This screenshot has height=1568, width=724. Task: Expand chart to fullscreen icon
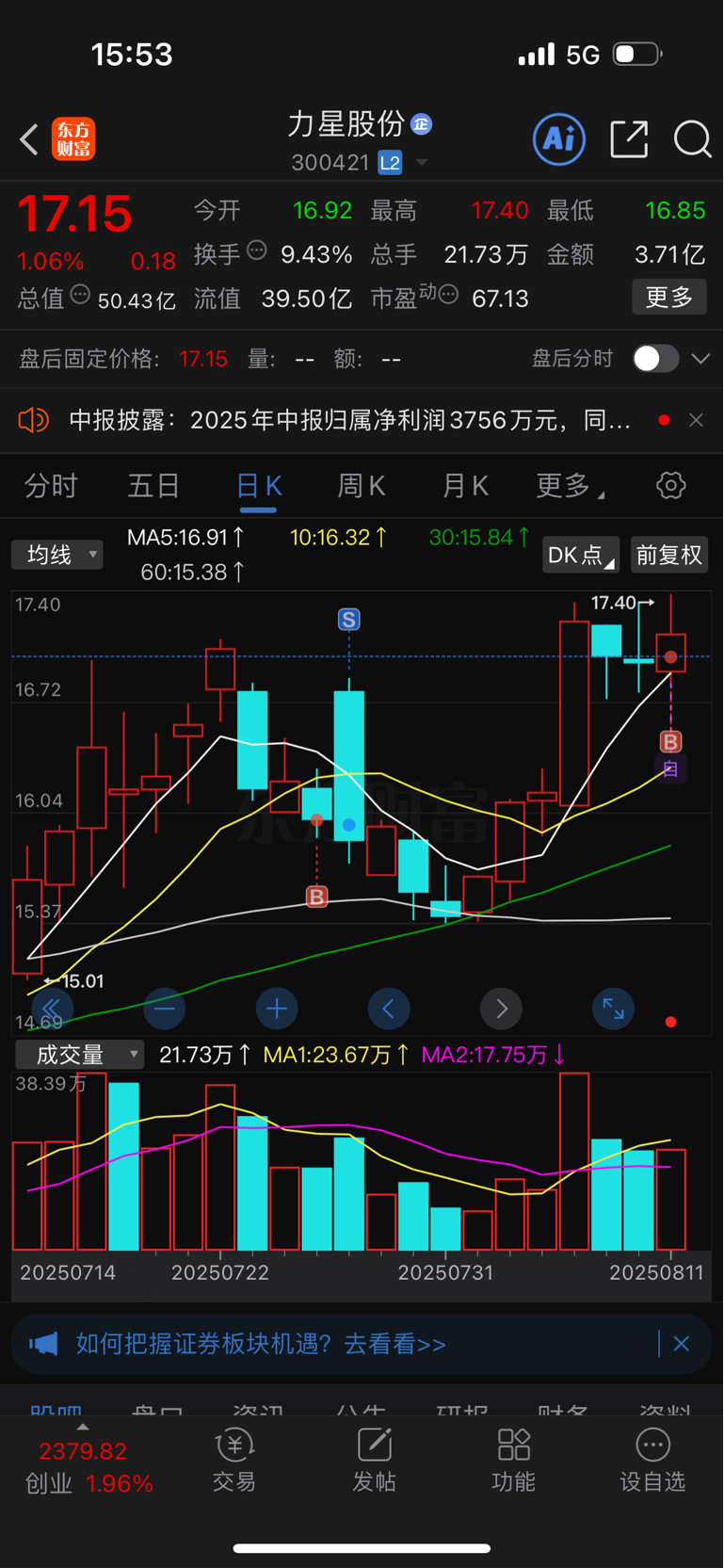614,1009
